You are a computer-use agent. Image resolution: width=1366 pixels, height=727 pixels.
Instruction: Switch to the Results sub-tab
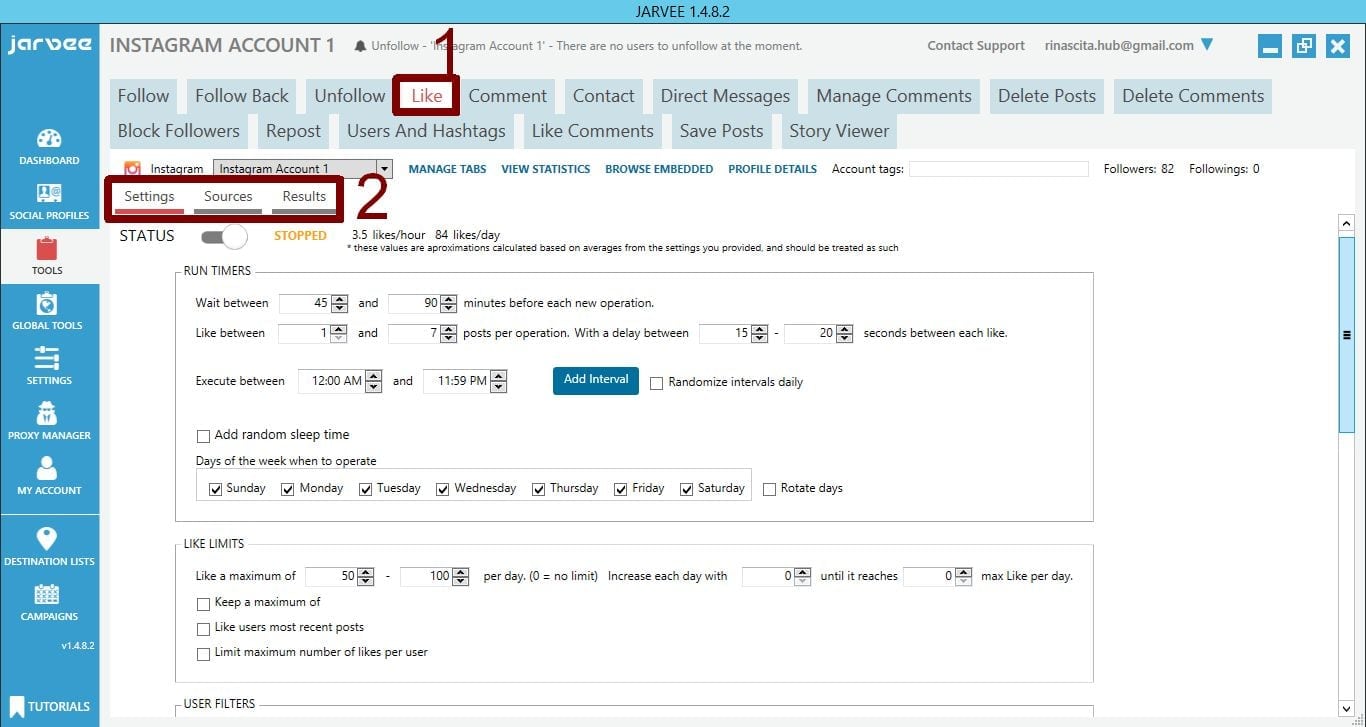point(304,197)
